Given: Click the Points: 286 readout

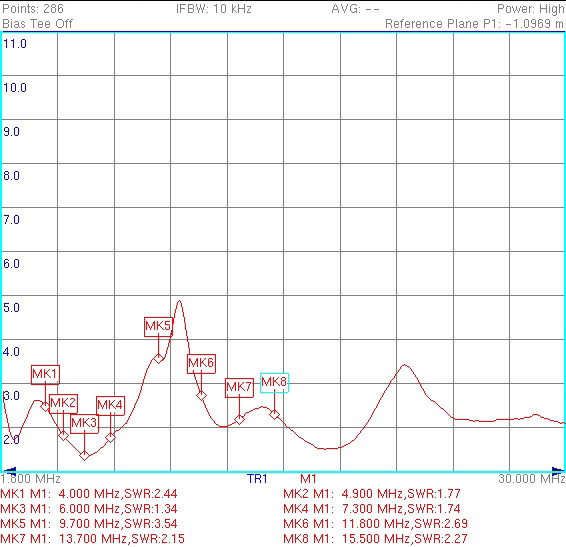Looking at the screenshot, I should tap(33, 9).
